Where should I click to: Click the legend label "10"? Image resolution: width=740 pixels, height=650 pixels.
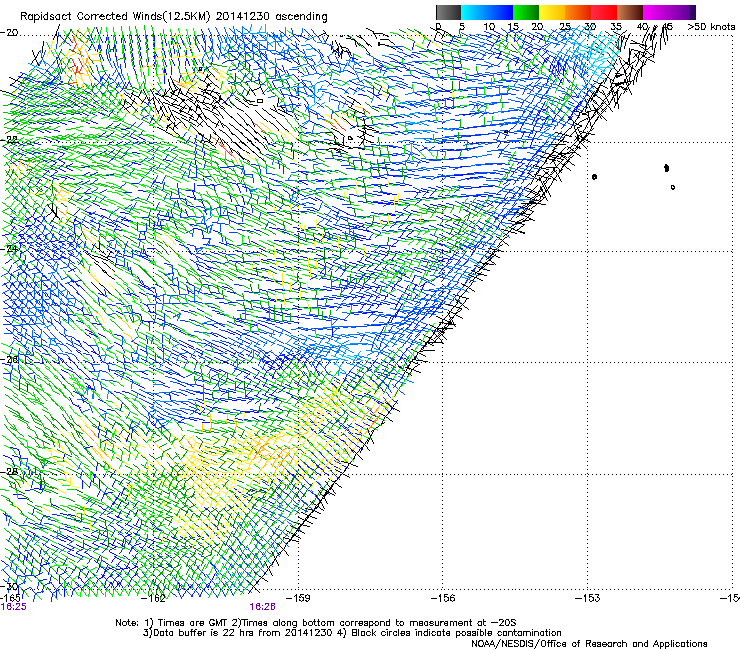(x=489, y=27)
